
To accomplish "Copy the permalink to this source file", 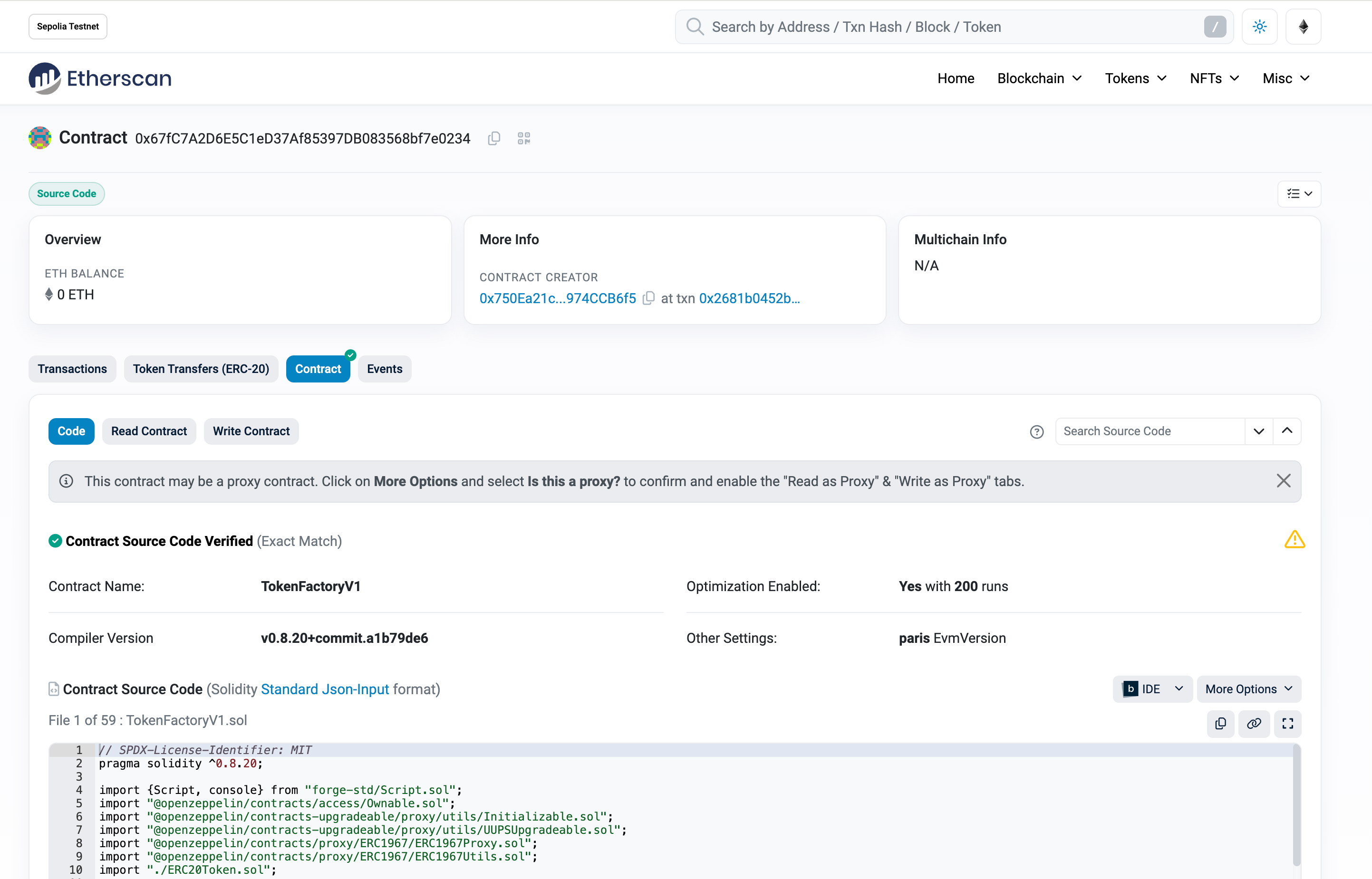I will pyautogui.click(x=1255, y=724).
